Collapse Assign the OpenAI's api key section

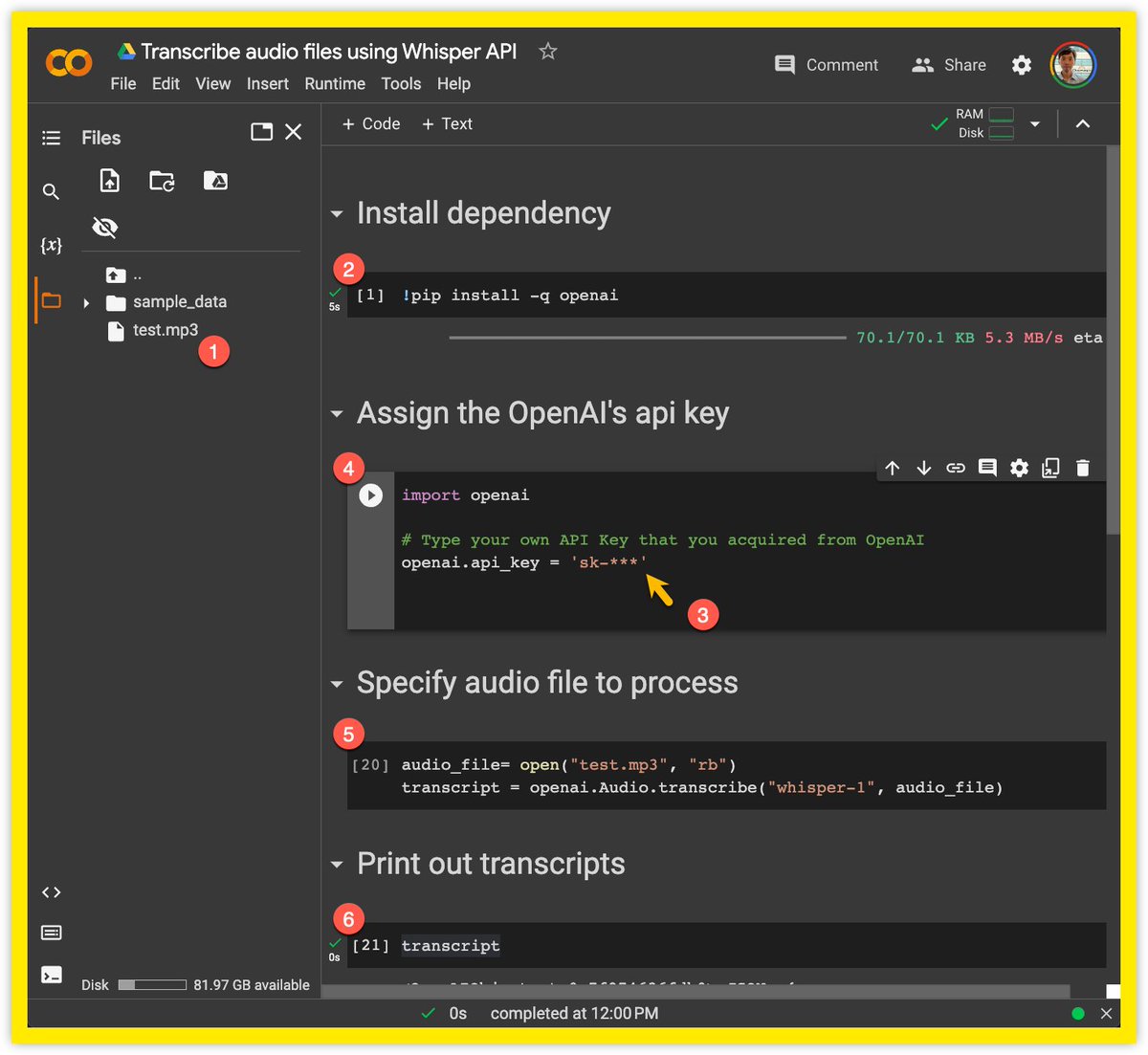[337, 414]
